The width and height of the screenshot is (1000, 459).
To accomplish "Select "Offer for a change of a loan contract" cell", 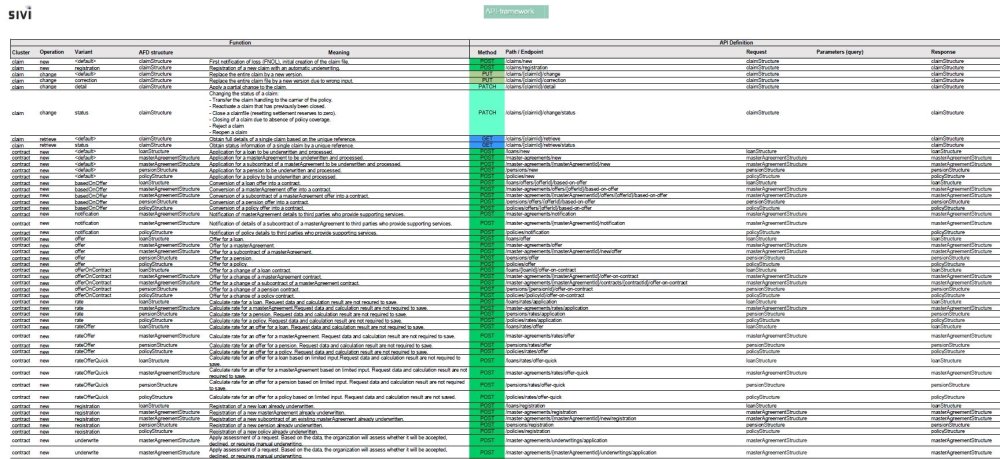I will 339,270.
